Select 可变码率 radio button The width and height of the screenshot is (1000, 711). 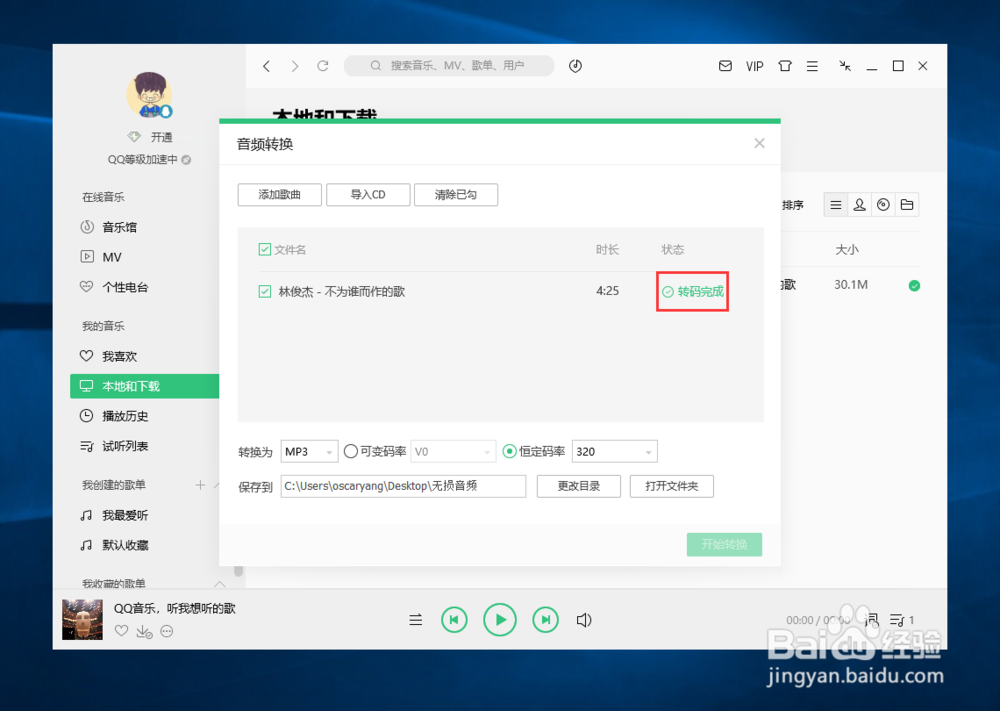click(x=350, y=451)
